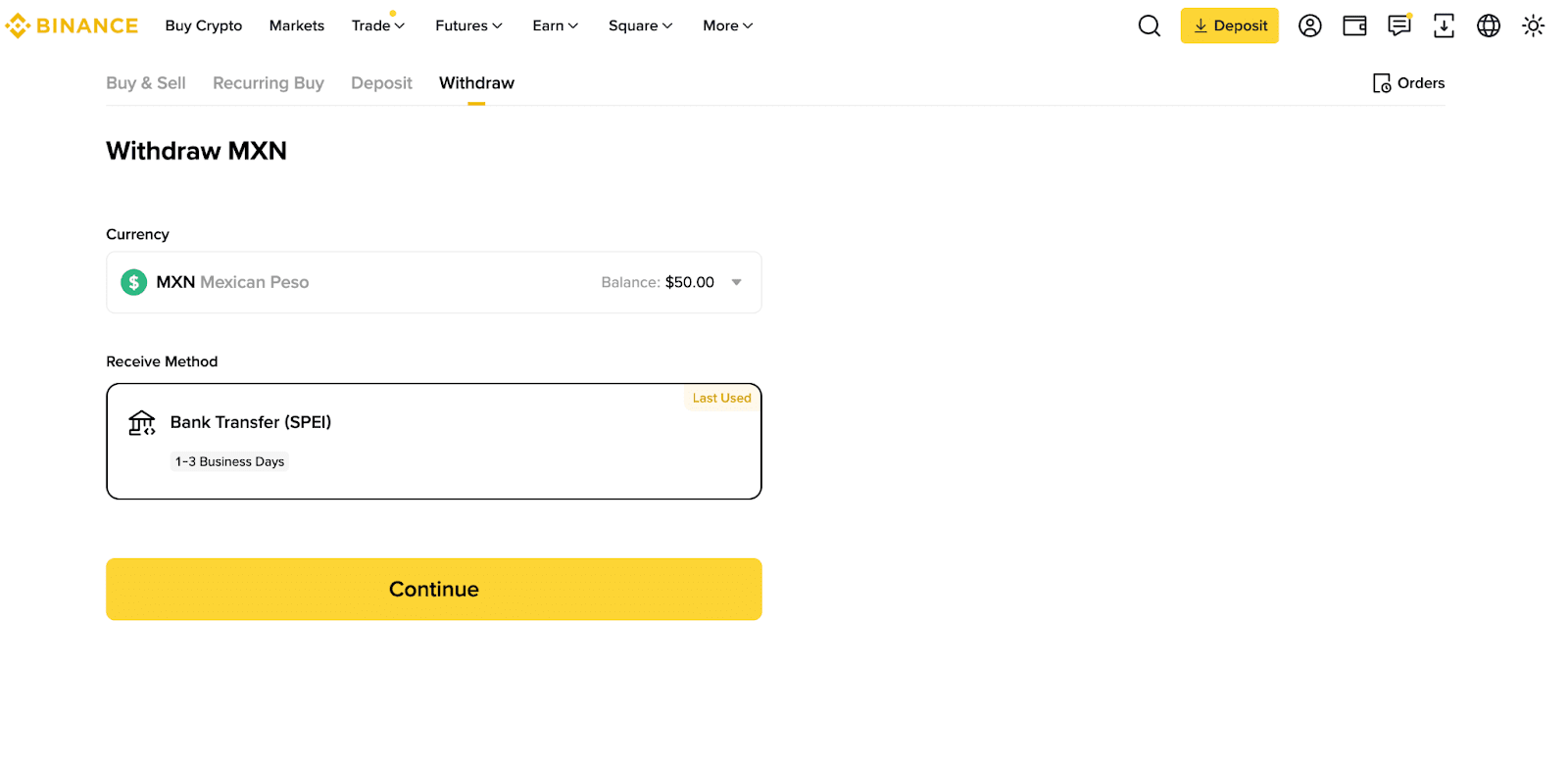Expand the Futures menu

tap(468, 25)
